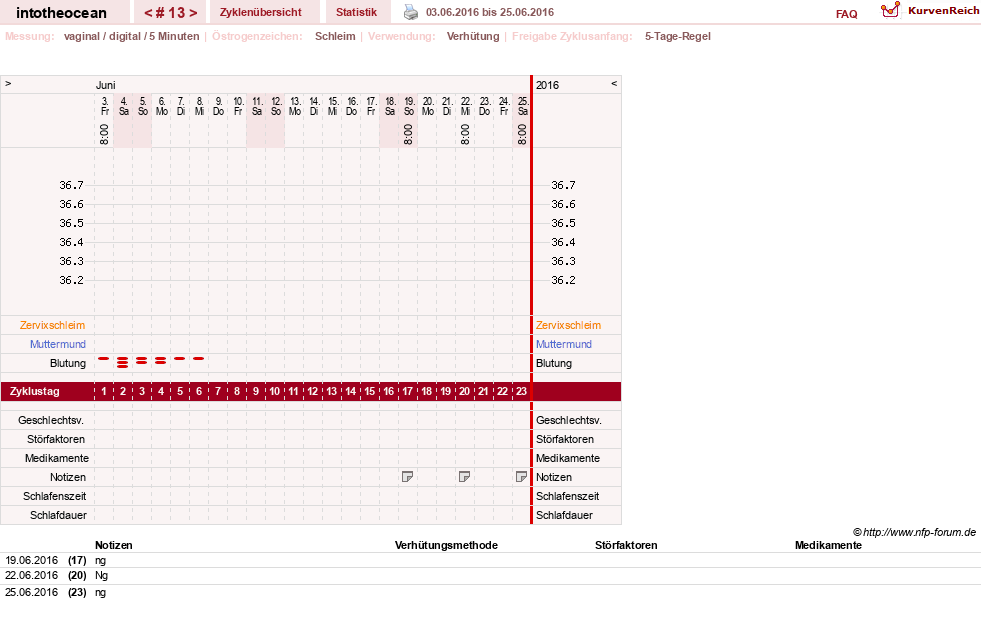Click the left Muttermund row label
The width and height of the screenshot is (981, 624).
[x=58, y=344]
